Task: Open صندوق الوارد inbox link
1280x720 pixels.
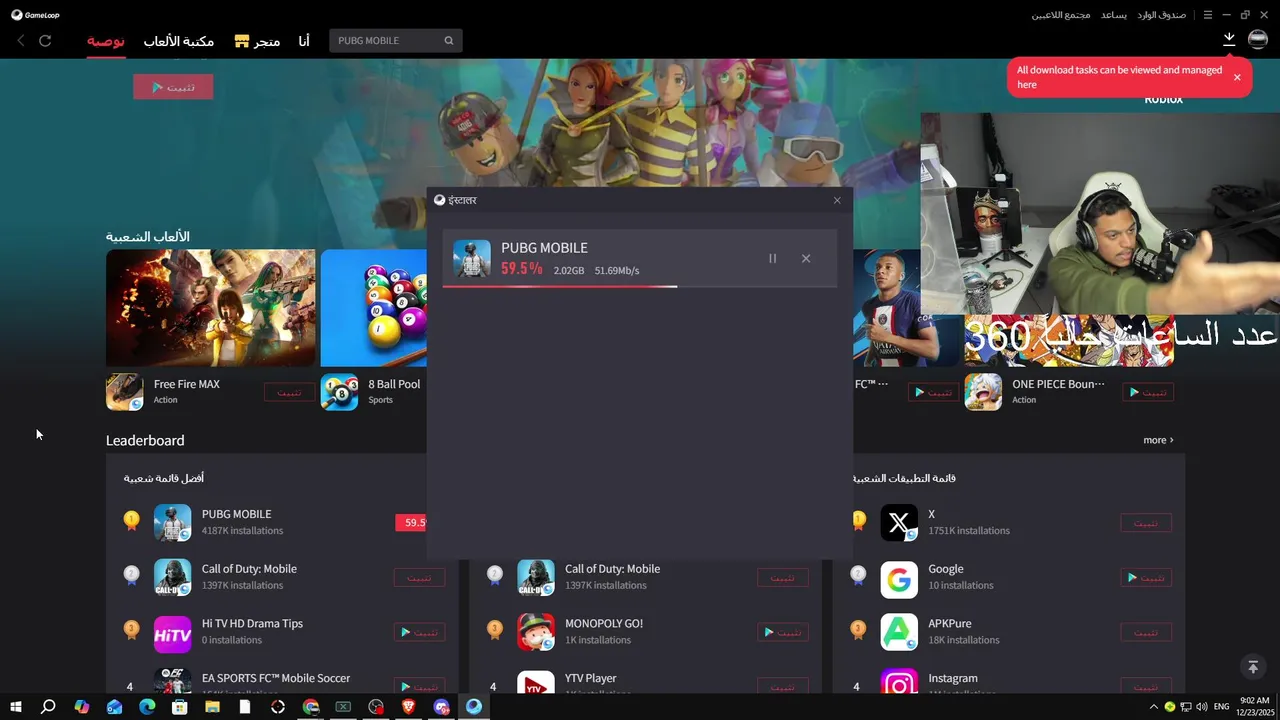Action: 1161,15
